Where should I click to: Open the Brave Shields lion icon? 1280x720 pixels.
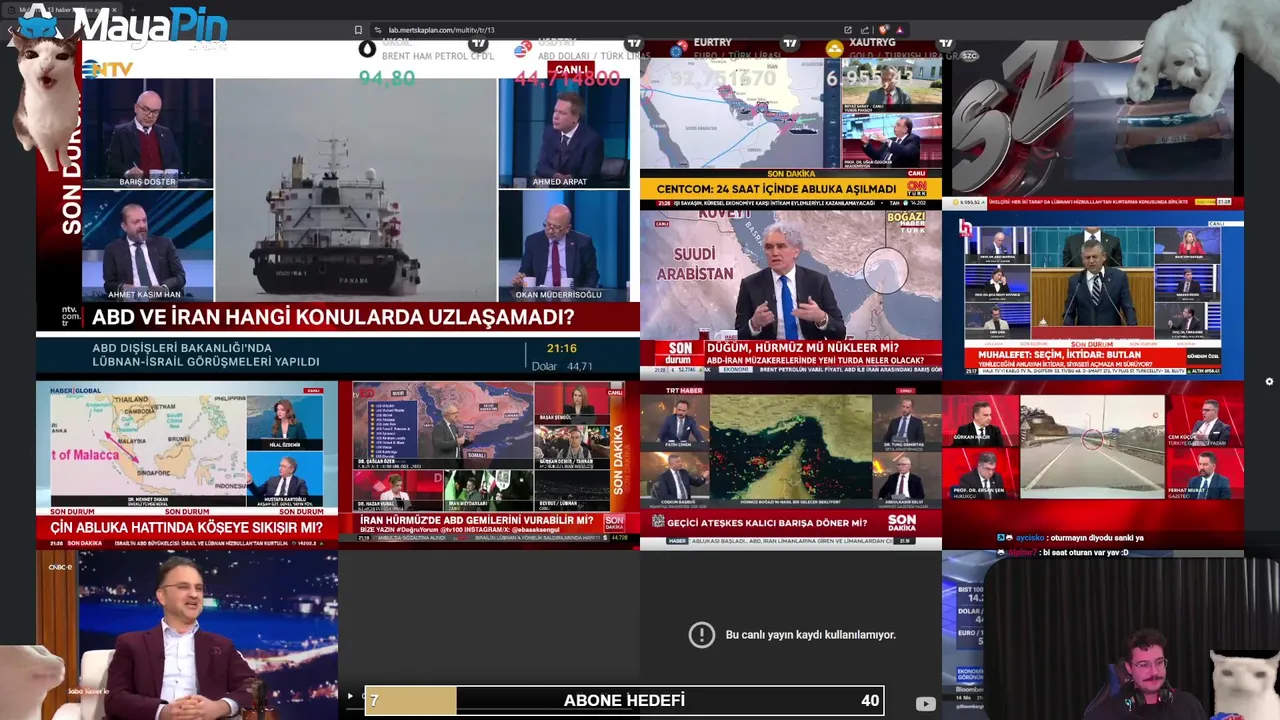pyautogui.click(x=882, y=30)
